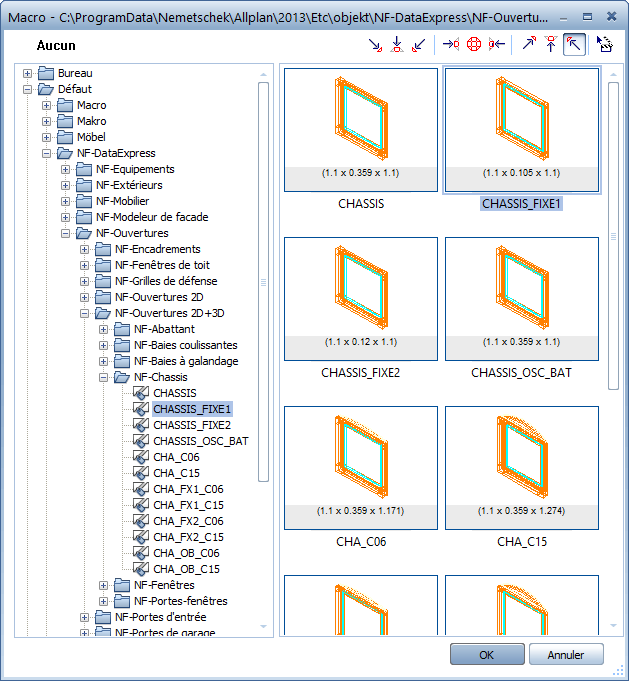
Task: Expand the NF-Baies à galandage node
Action: [x=103, y=361]
